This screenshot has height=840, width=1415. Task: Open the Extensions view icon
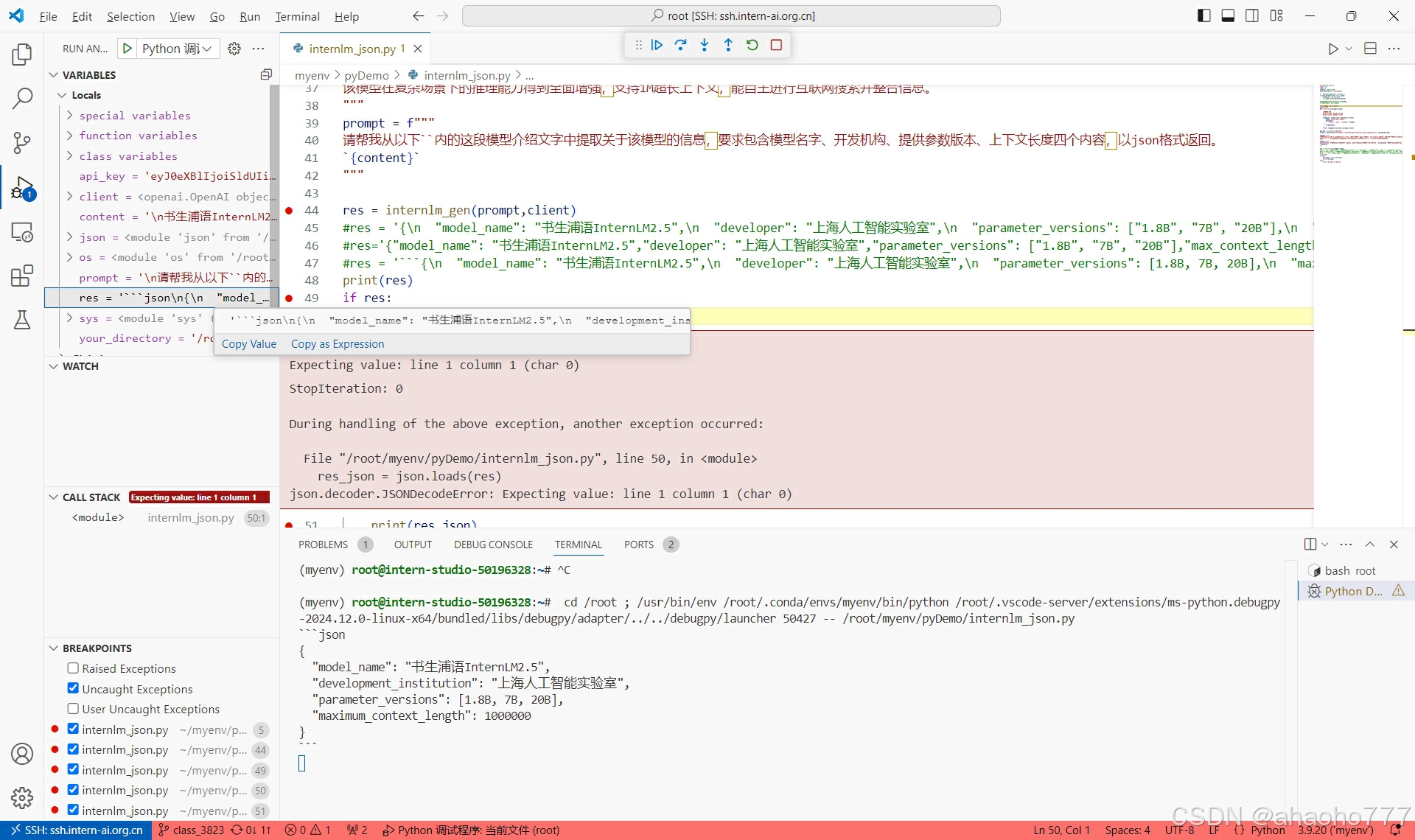[22, 276]
